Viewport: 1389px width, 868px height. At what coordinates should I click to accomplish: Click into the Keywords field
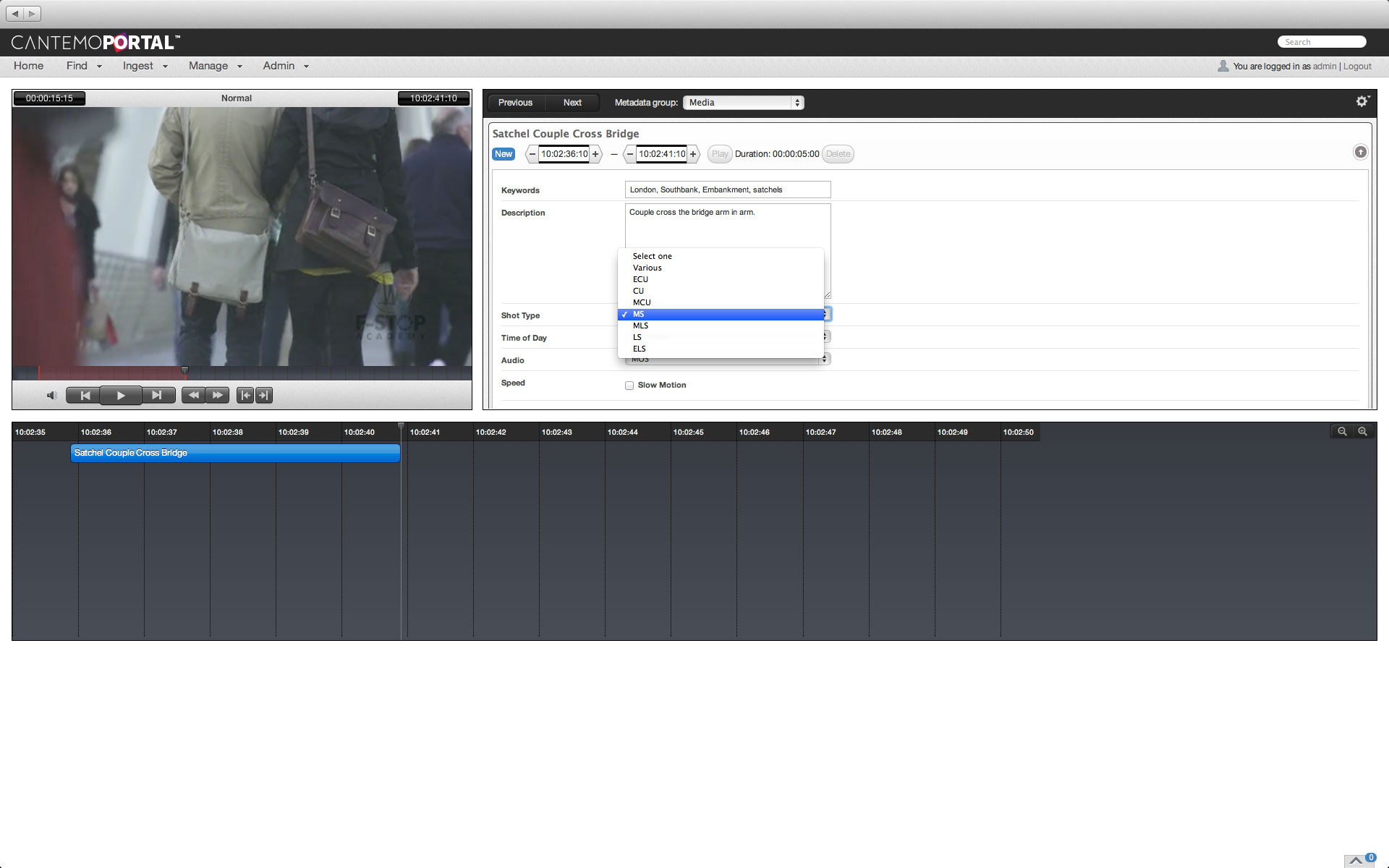[x=728, y=190]
